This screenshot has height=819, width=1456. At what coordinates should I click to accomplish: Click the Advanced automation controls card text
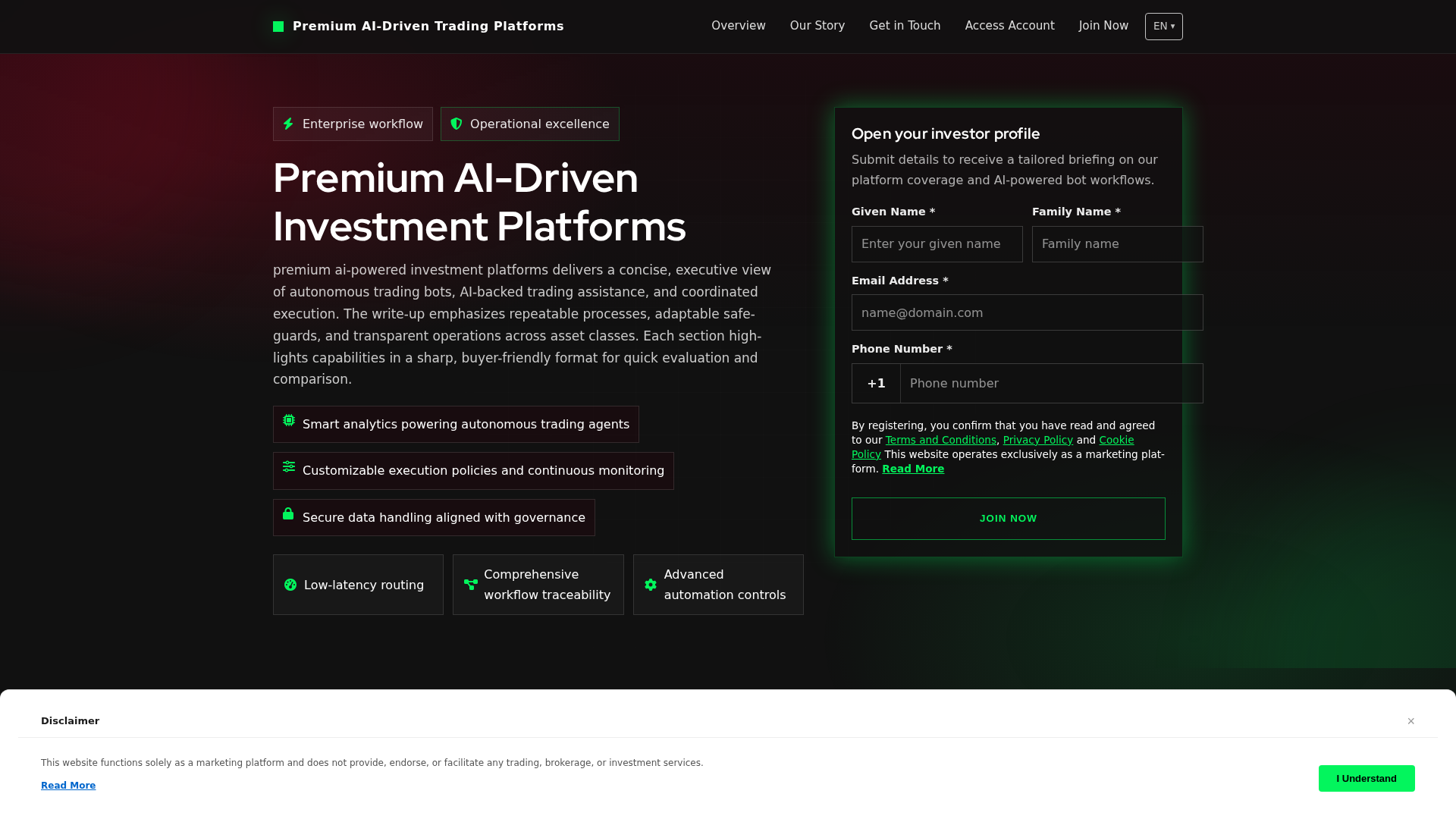(725, 585)
